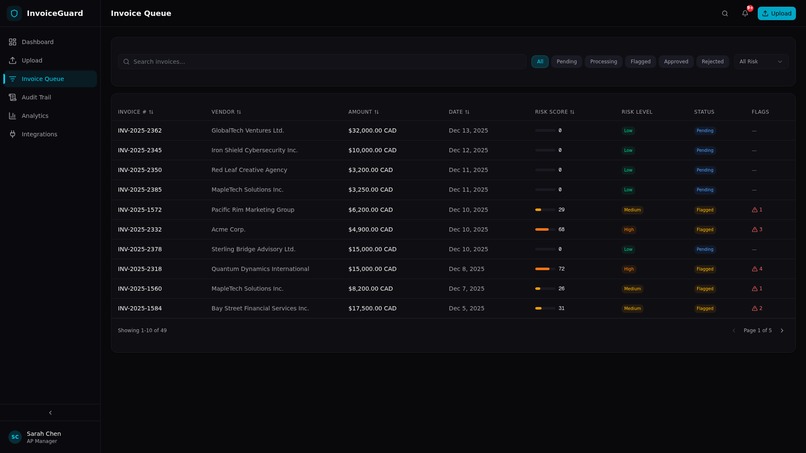This screenshot has width=806, height=453.
Task: Open invoice INV-2025-2385
Action: point(140,190)
